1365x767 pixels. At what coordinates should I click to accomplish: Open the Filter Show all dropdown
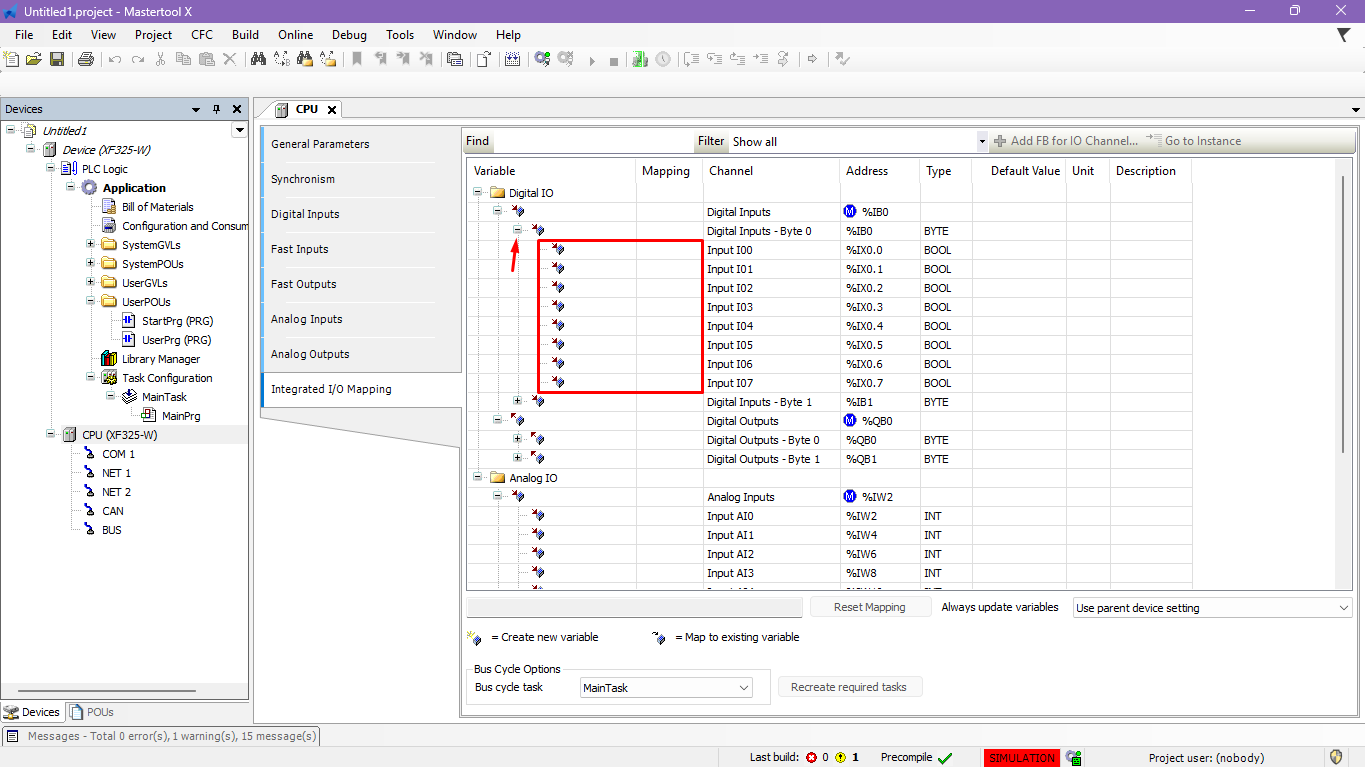pos(982,142)
